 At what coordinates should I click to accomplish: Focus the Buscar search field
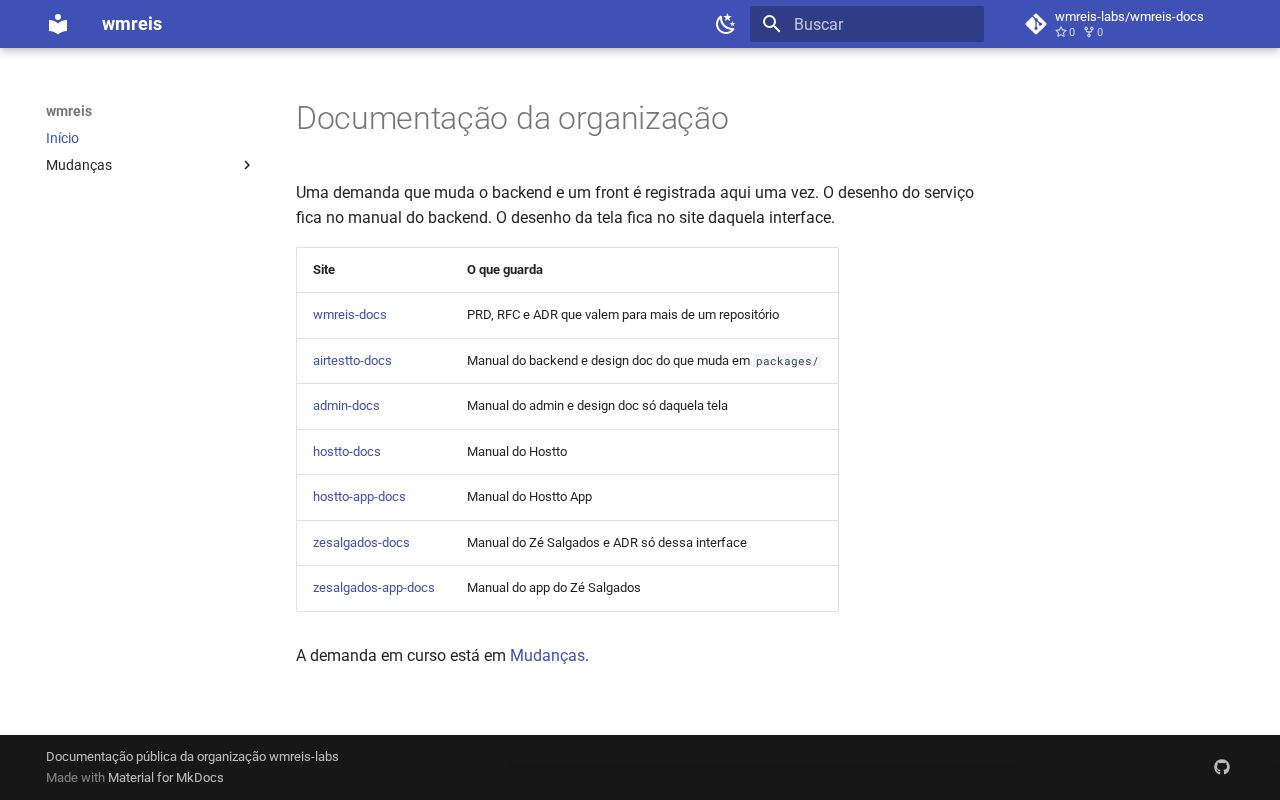pyautogui.click(x=867, y=24)
